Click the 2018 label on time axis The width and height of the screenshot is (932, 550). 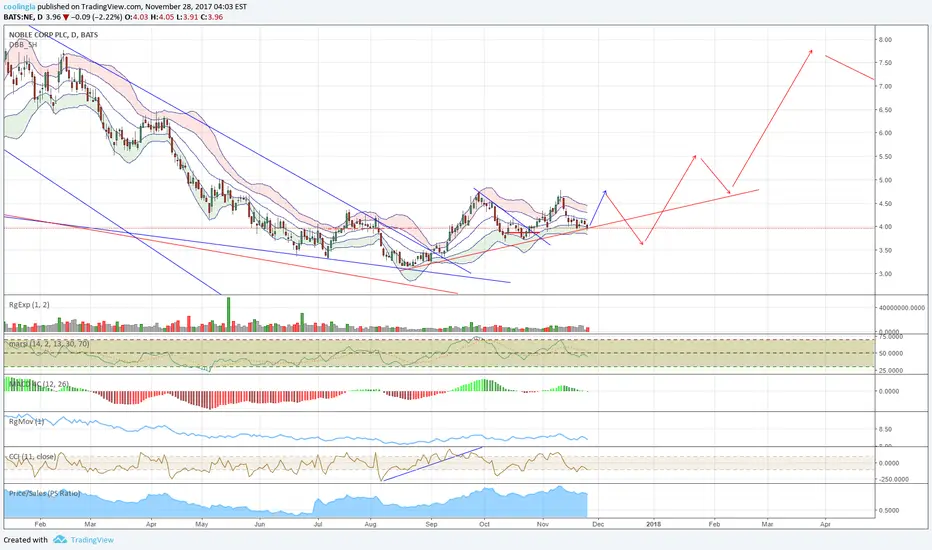click(x=653, y=524)
